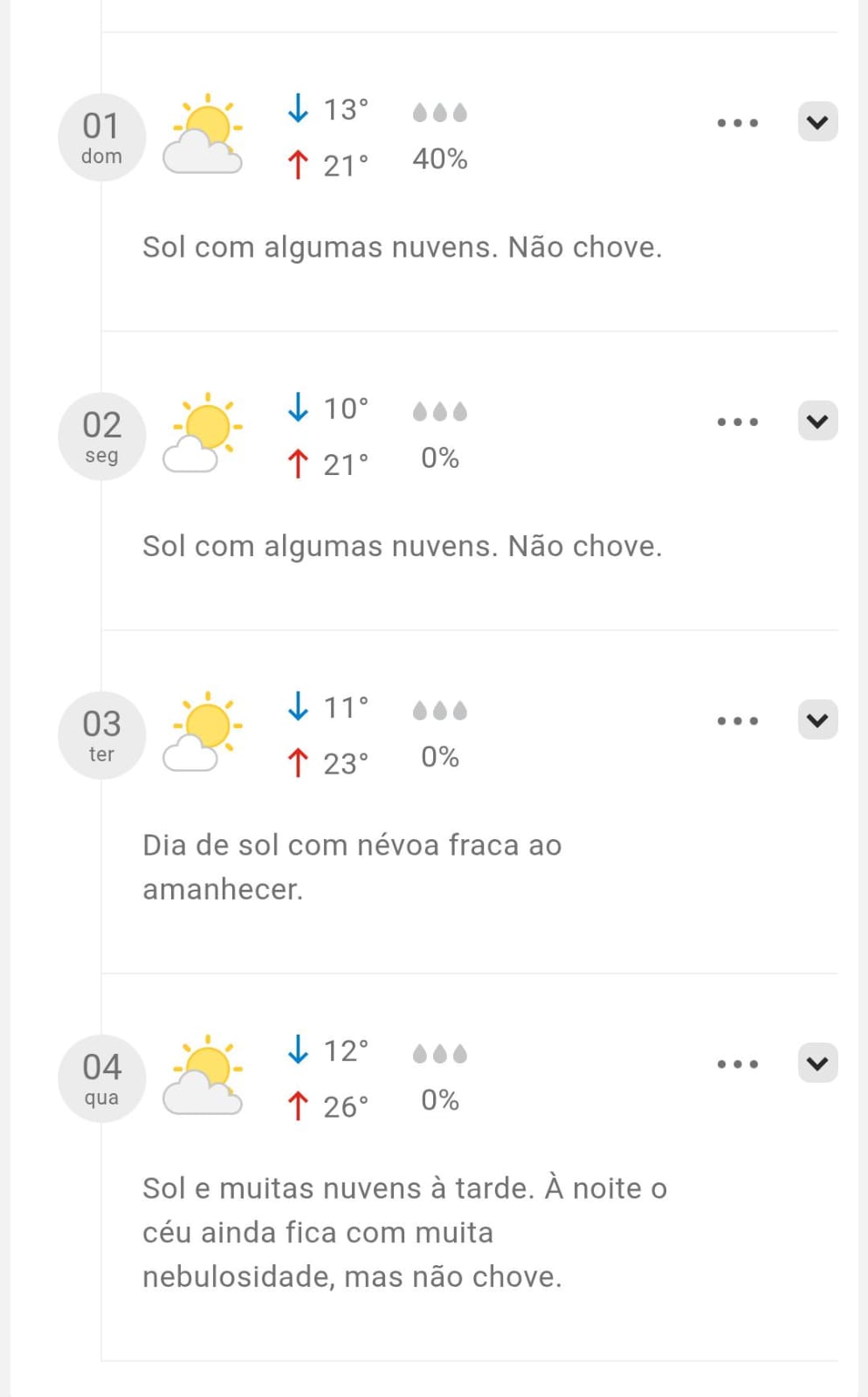
Task: Click the weather icon for Monday 02
Action: point(203,433)
